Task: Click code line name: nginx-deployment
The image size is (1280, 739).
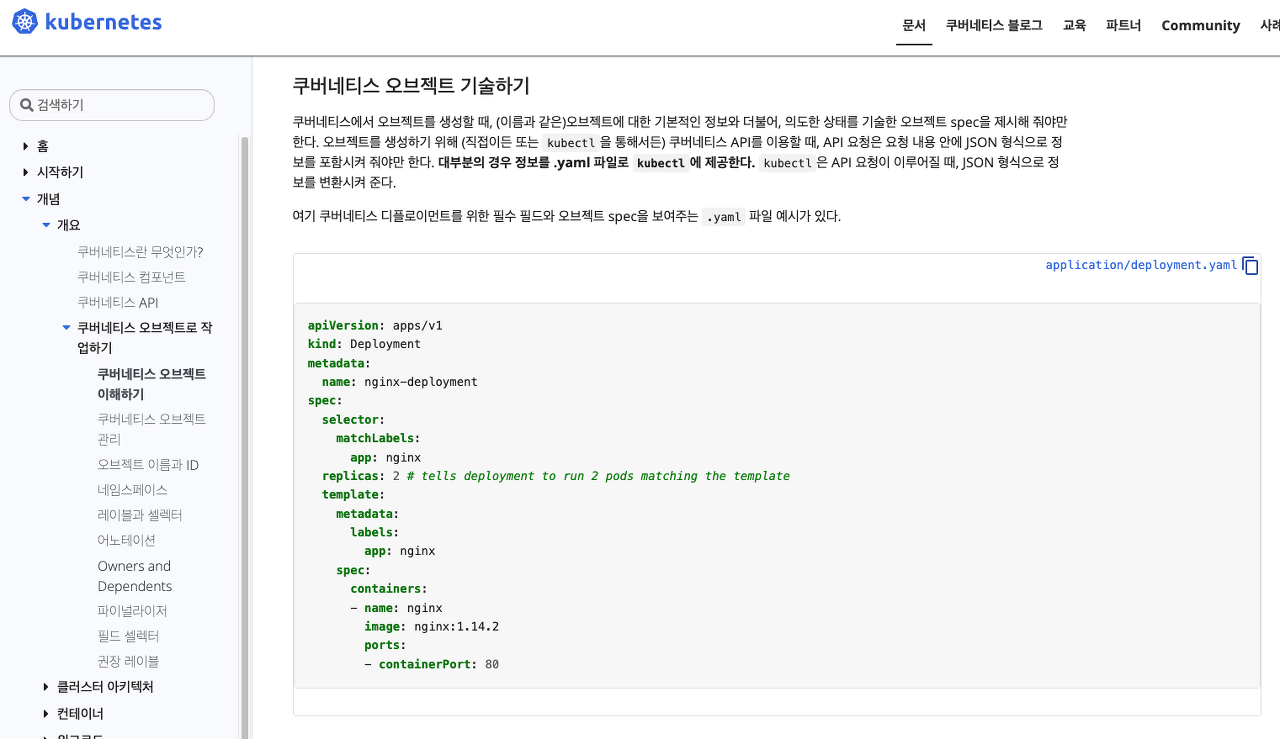Action: [400, 382]
